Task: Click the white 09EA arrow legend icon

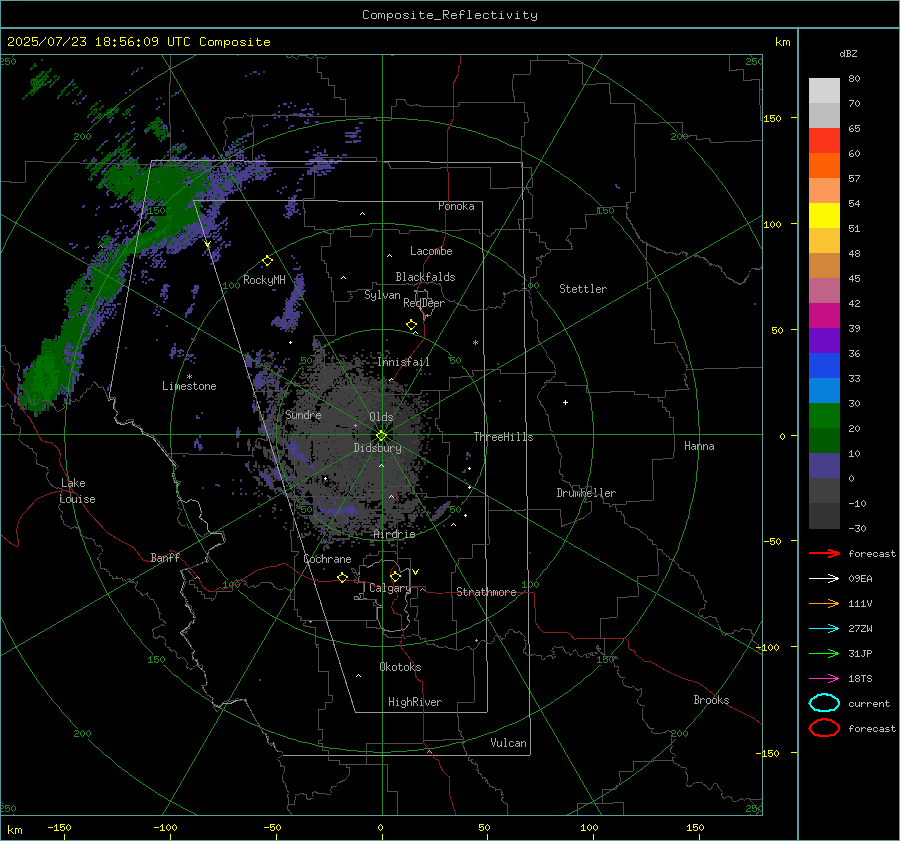Action: pos(824,578)
